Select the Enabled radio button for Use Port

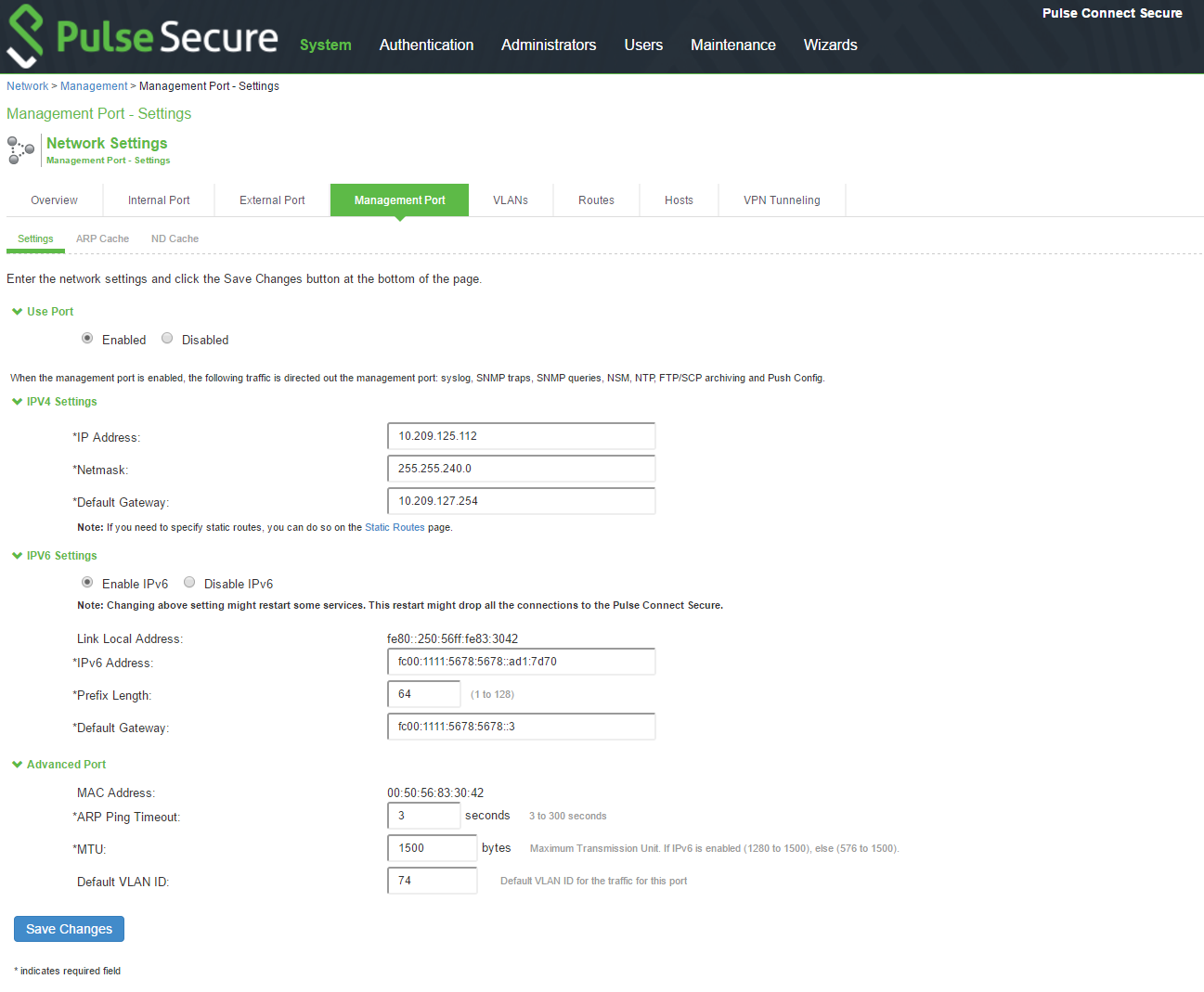point(87,339)
